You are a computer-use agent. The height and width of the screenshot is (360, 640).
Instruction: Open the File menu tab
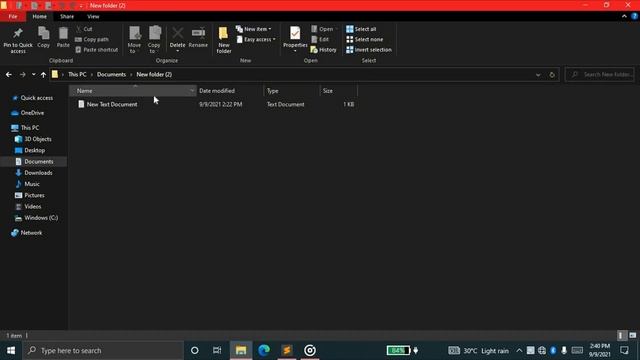13,17
